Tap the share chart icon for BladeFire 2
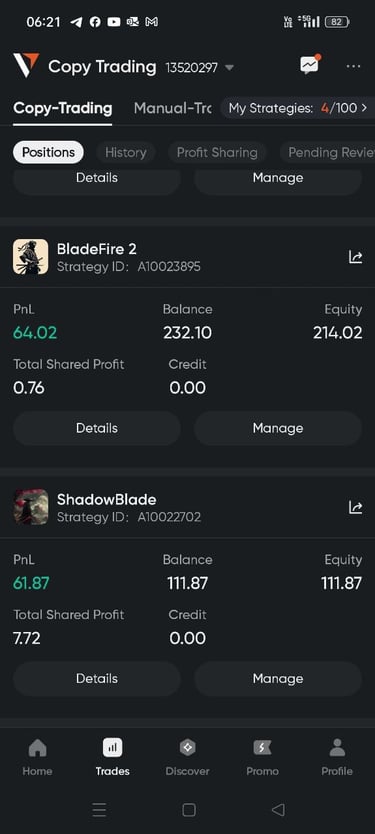375x834 pixels. [x=355, y=257]
